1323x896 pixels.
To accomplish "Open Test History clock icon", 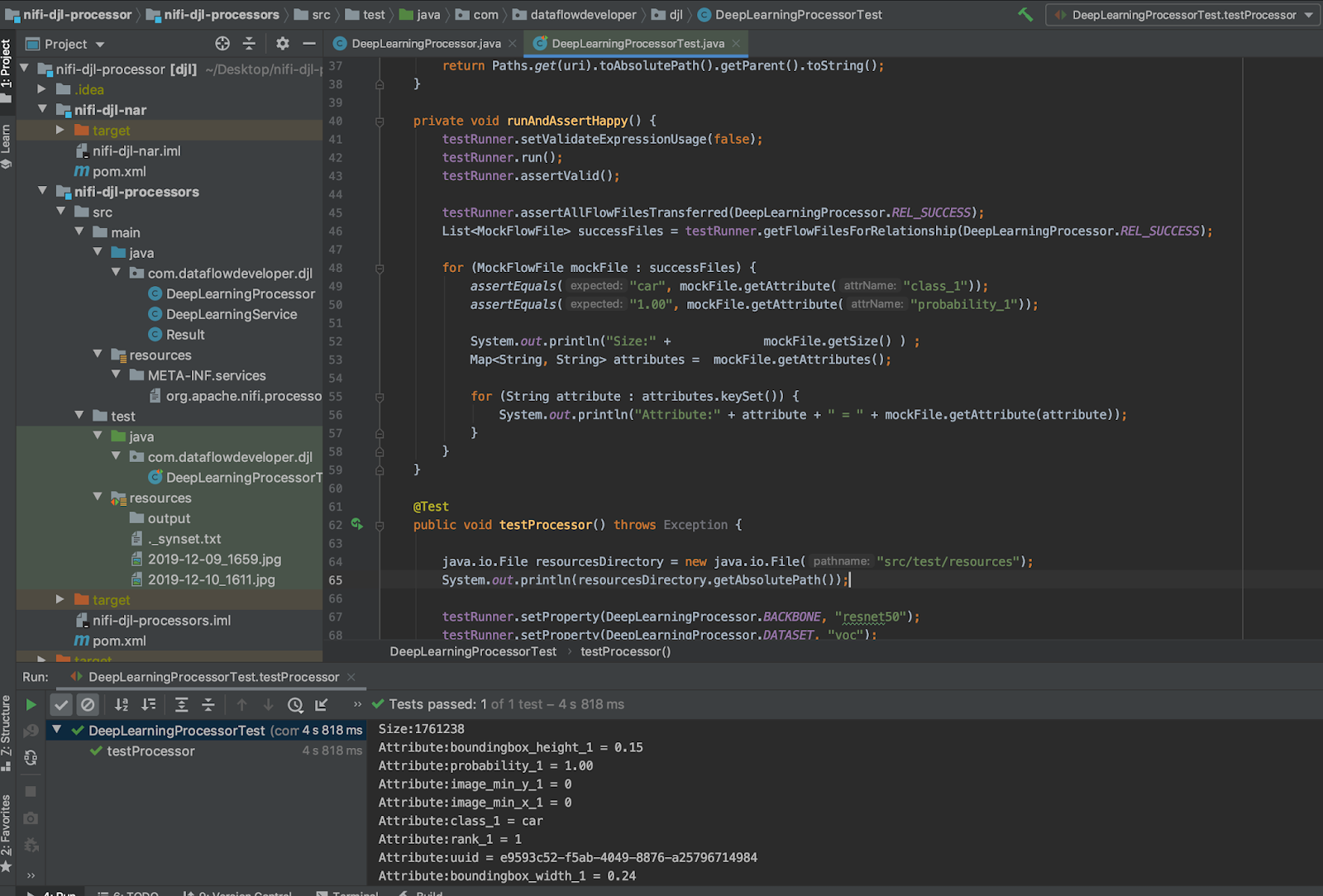I will point(295,705).
